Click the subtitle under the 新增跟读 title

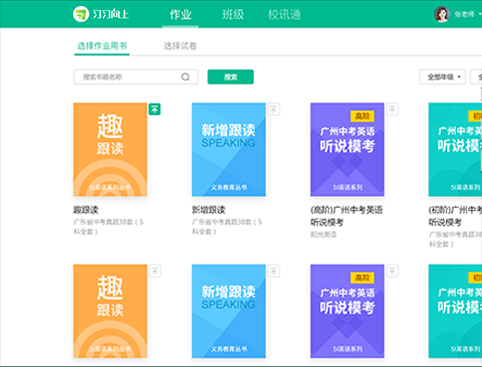[227, 227]
